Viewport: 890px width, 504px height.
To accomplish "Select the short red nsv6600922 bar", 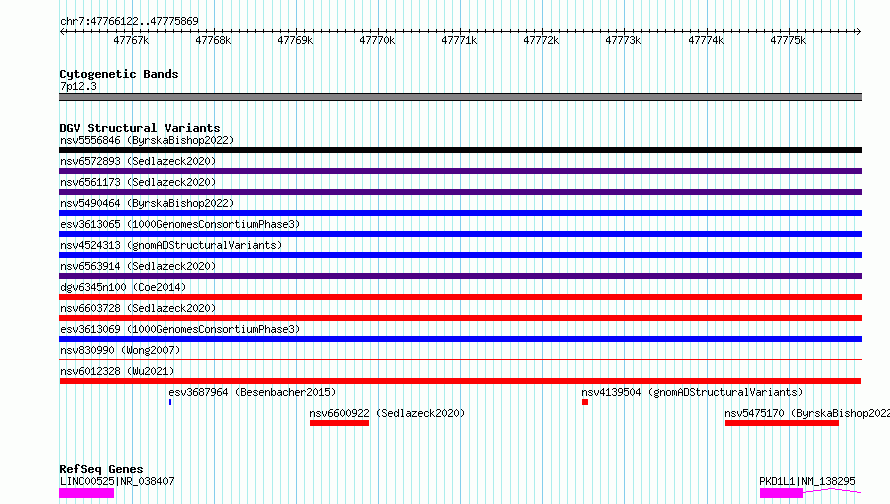I will click(339, 423).
